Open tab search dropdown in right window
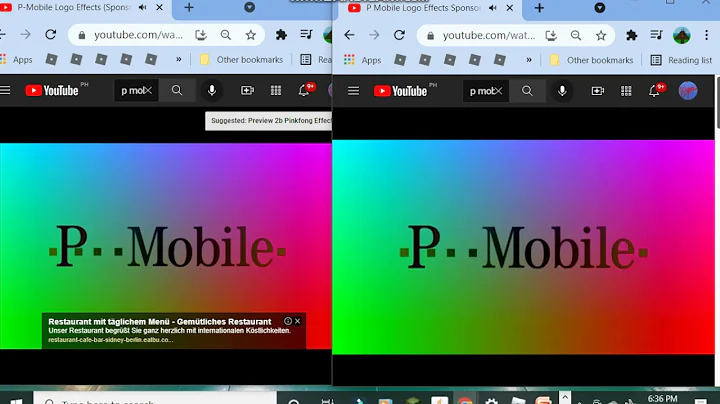The width and height of the screenshot is (720, 404). pos(600,7)
